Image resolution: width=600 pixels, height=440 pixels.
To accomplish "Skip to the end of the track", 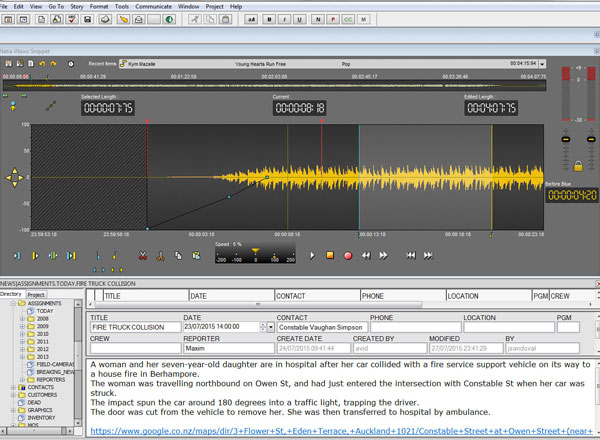I will tap(428, 255).
